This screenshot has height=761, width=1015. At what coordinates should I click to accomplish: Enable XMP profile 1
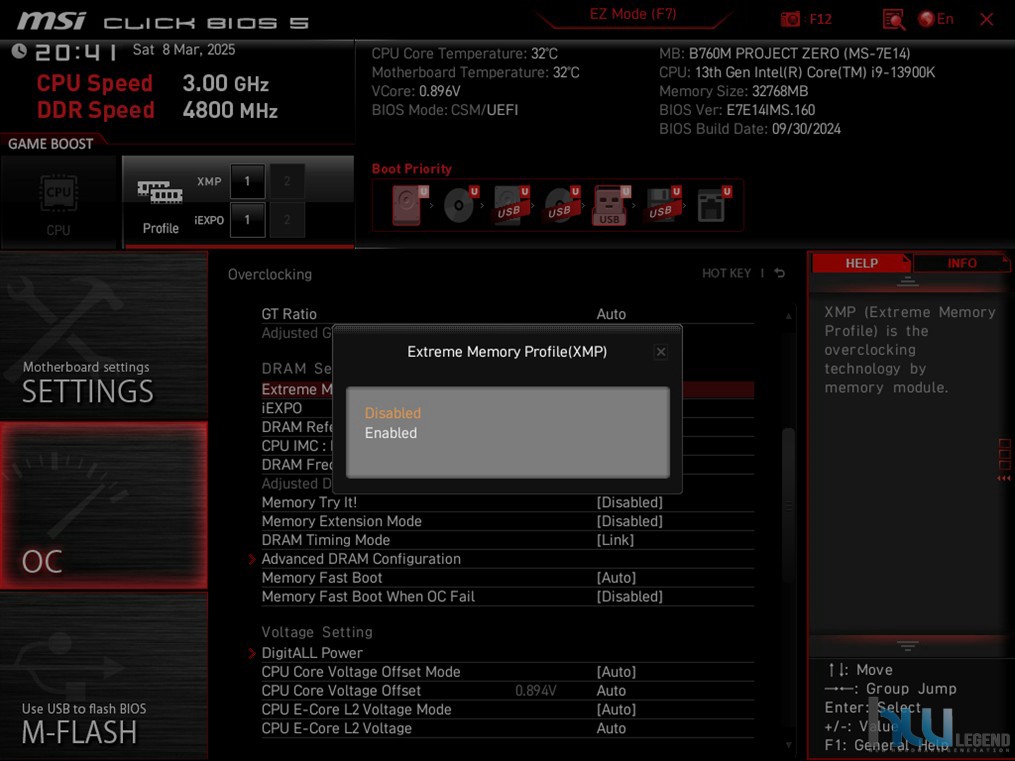coord(247,181)
